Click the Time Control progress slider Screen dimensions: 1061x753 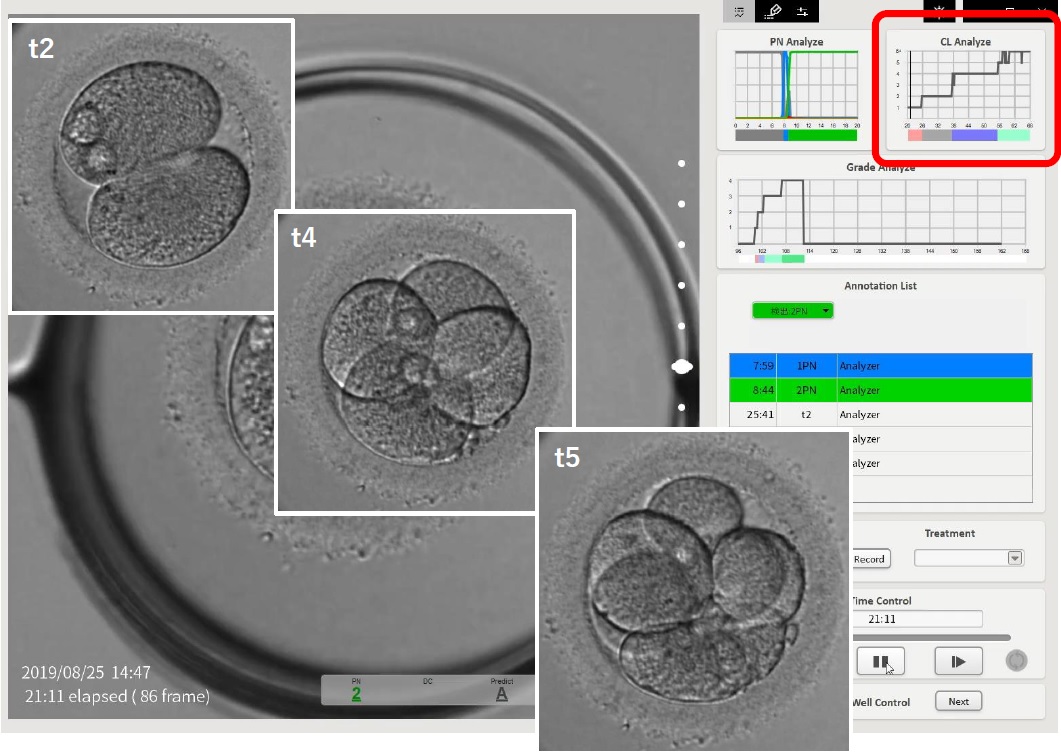click(930, 637)
